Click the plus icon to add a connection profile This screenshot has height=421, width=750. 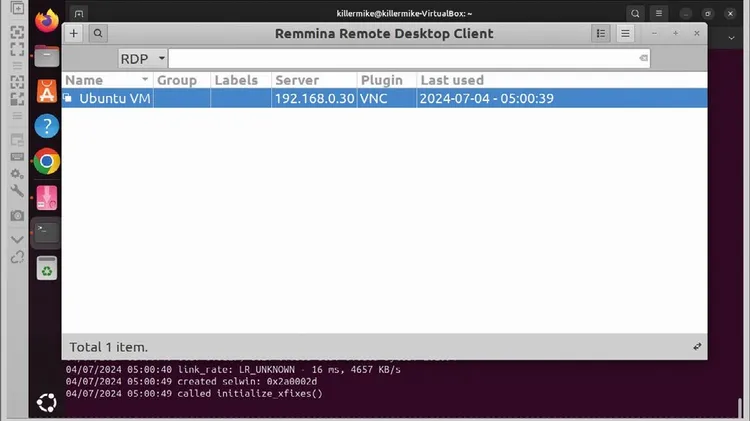point(74,33)
